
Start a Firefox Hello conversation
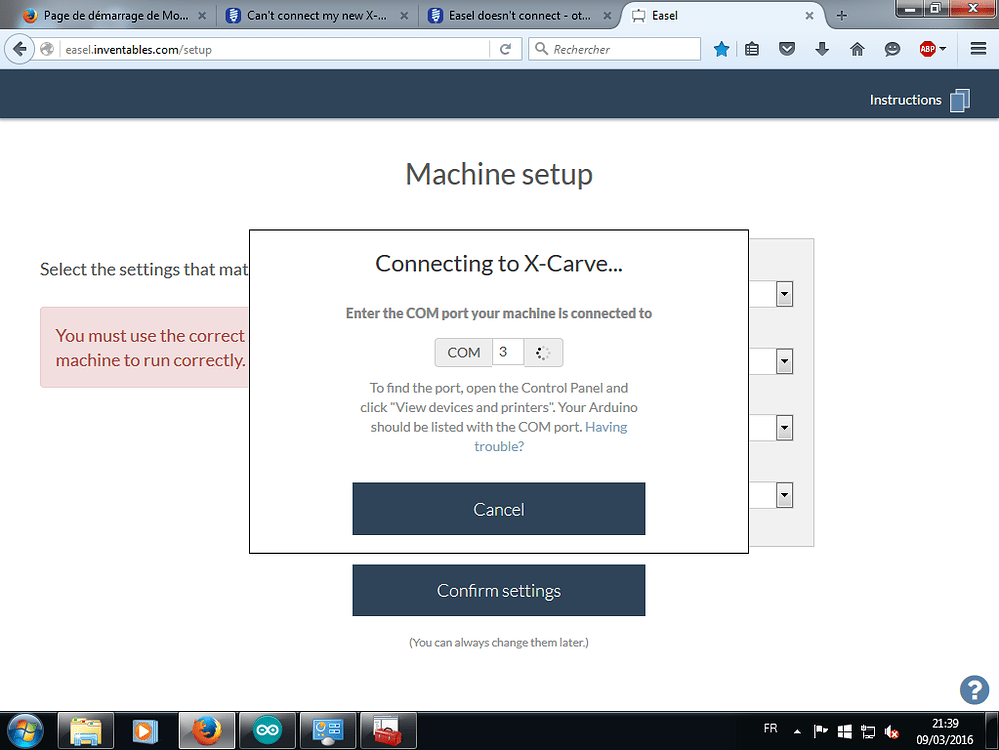point(892,48)
